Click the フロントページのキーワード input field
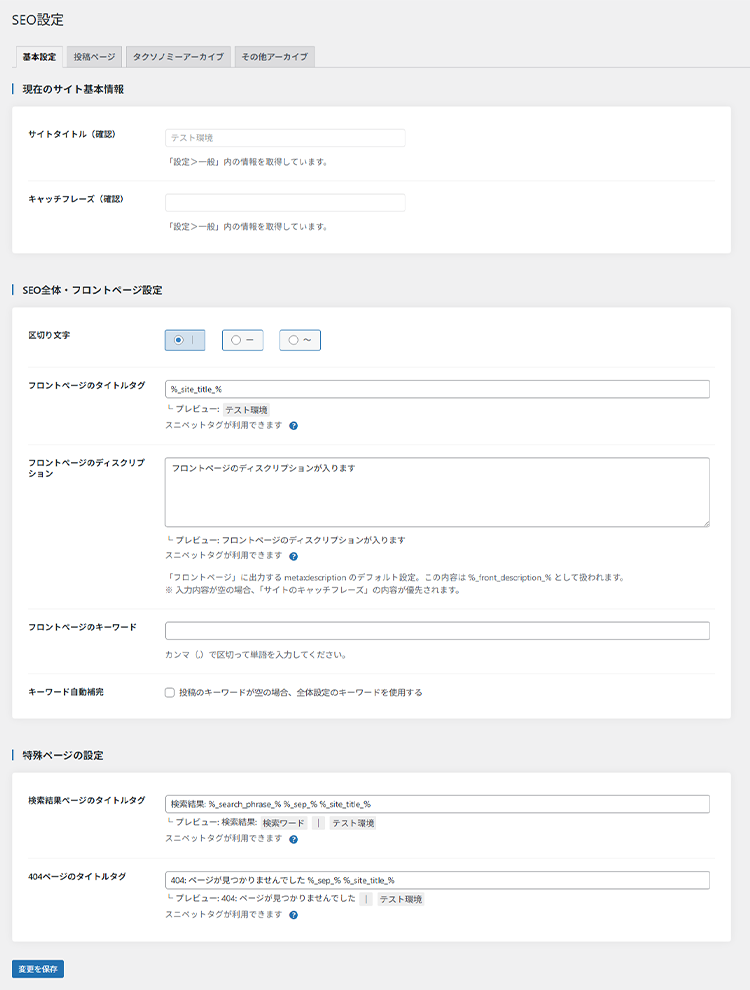The height and width of the screenshot is (990, 750). click(x=437, y=630)
